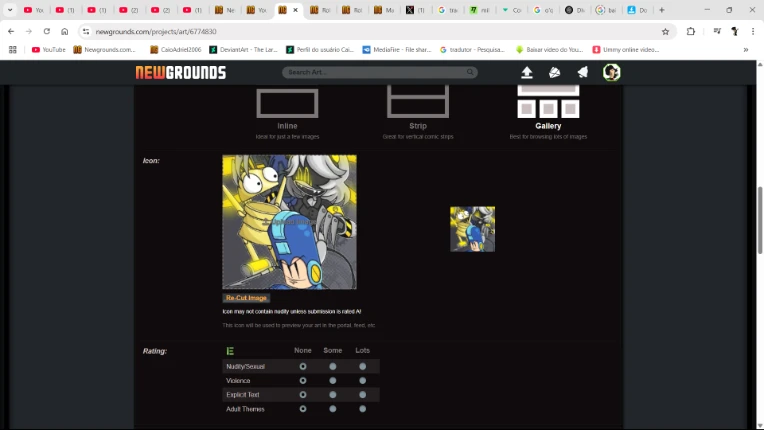Reload the page
Viewport: 764px width, 430px height.
click(x=47, y=31)
